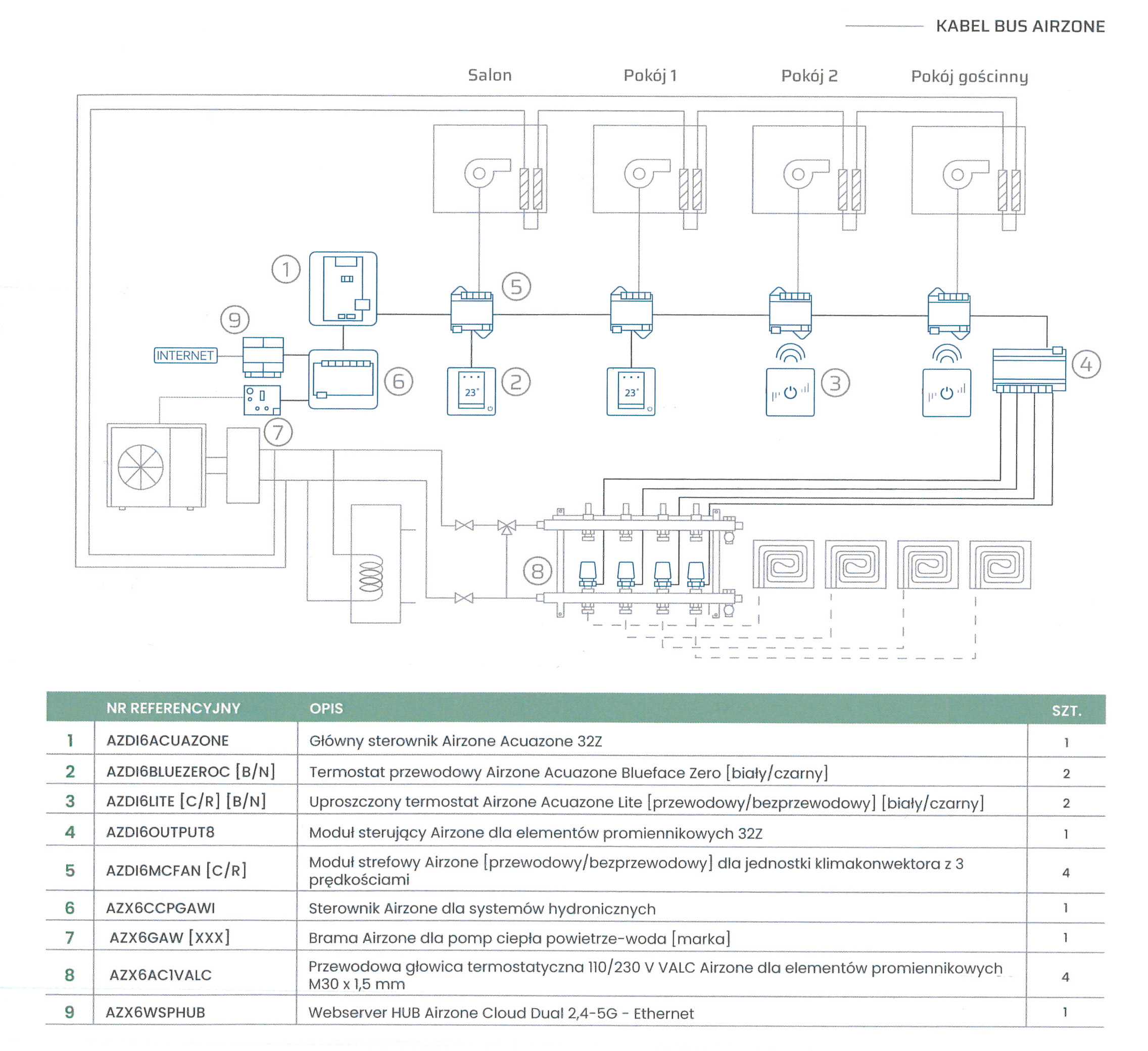
Task: Click the hot water tank with coil icon
Action: tap(375, 564)
